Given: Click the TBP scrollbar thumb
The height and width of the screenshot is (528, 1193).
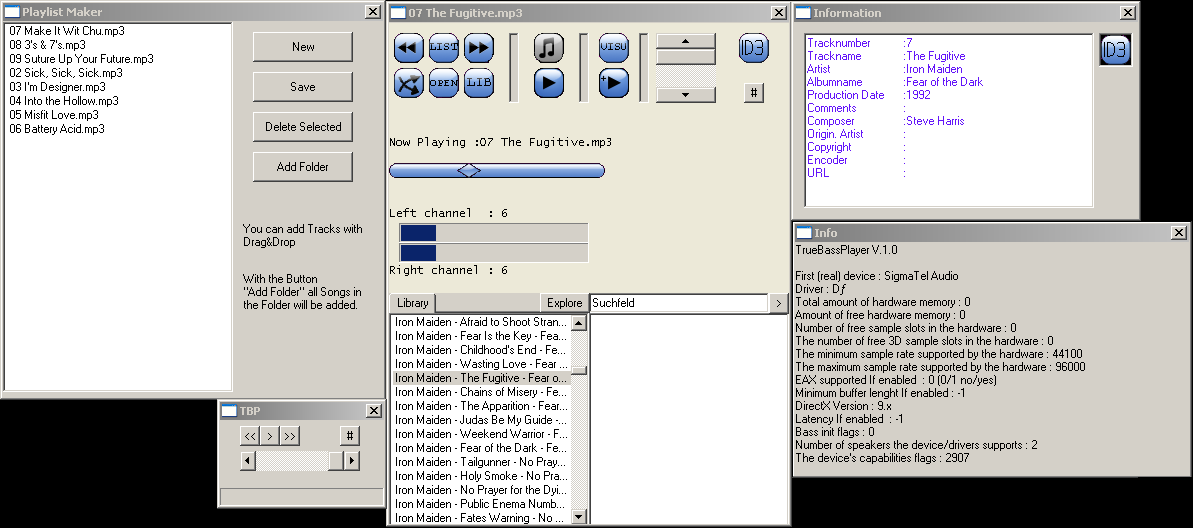Looking at the screenshot, I should coord(336,460).
